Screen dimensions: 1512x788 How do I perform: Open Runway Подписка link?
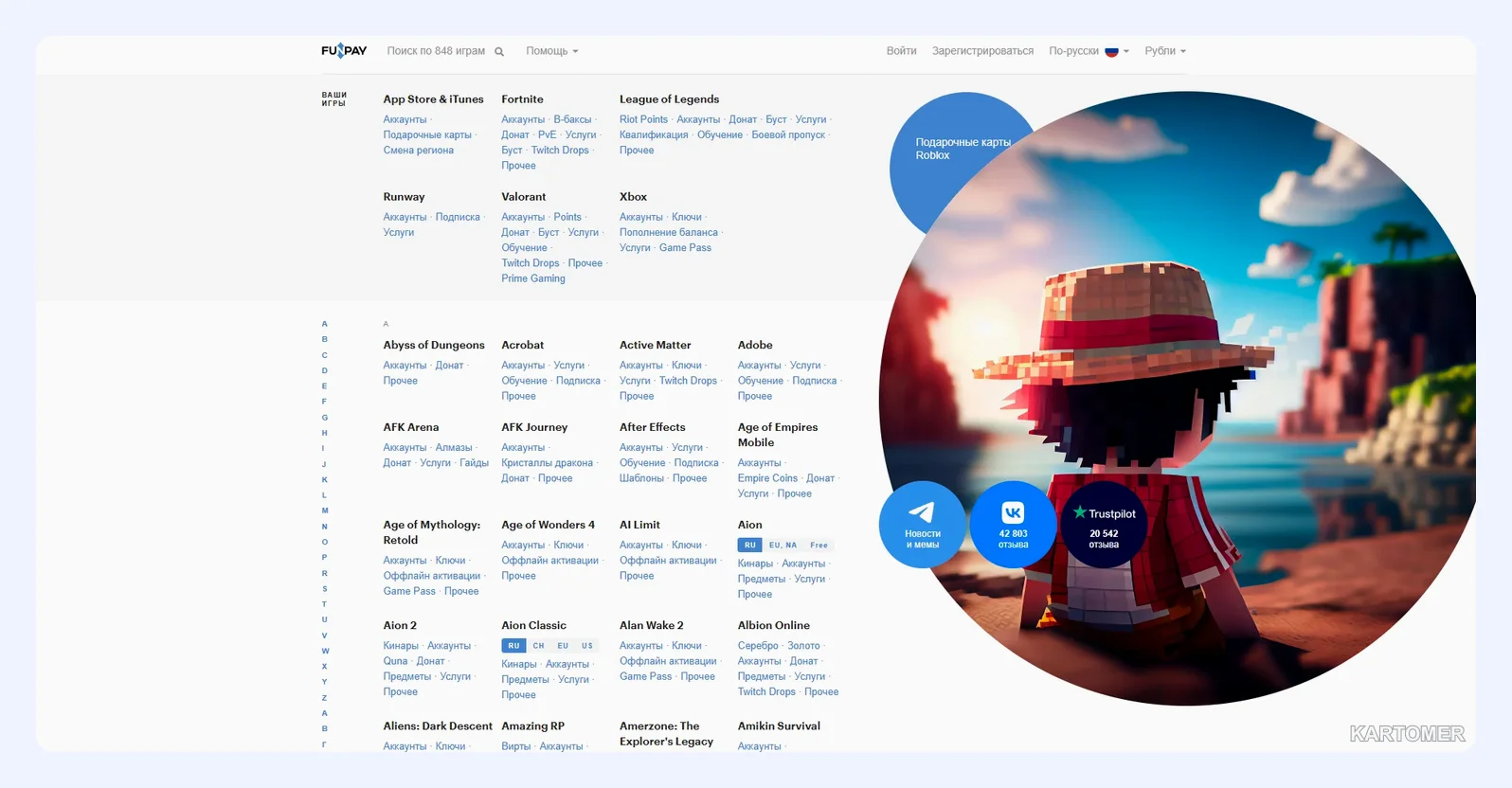[x=458, y=217]
